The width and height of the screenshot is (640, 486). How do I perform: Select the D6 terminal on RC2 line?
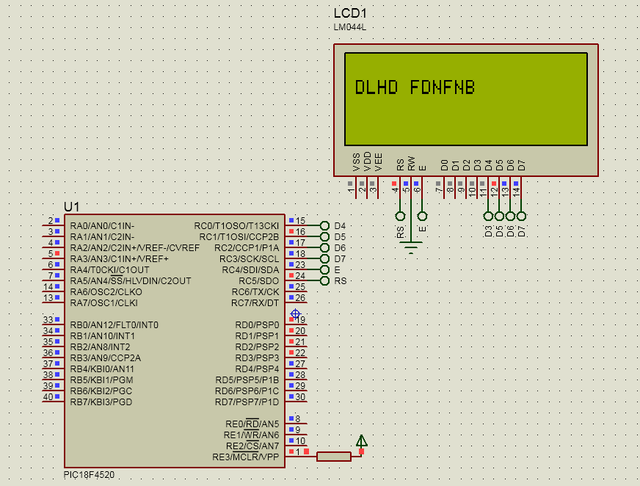pos(325,248)
